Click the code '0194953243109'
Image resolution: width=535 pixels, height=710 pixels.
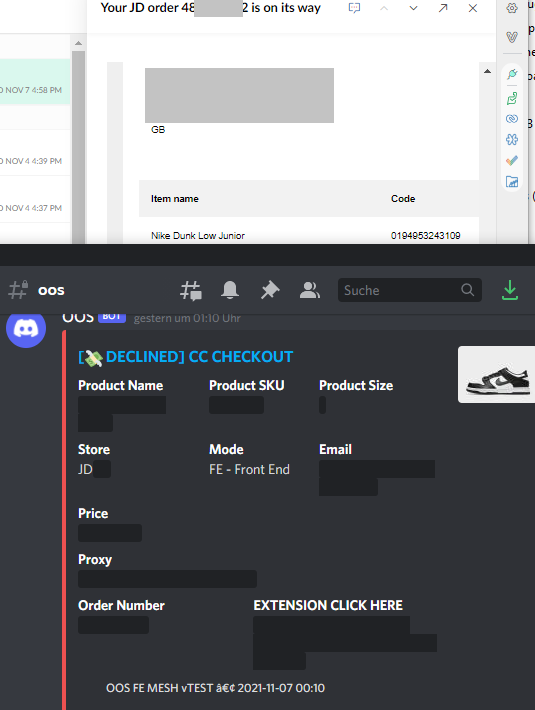(425, 235)
